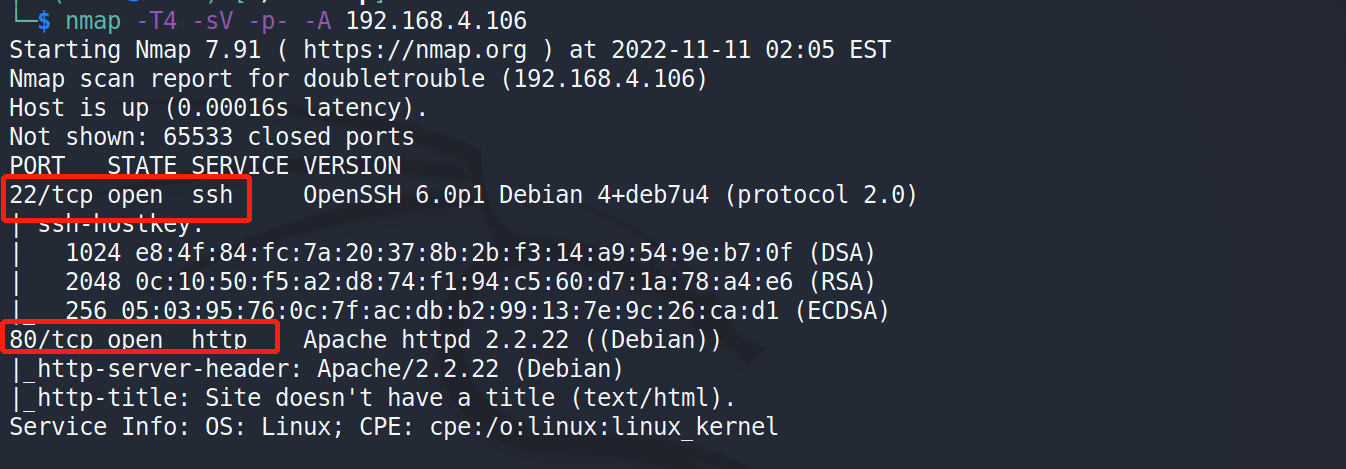
Task: Click the -sV option in the command
Action: (213, 21)
